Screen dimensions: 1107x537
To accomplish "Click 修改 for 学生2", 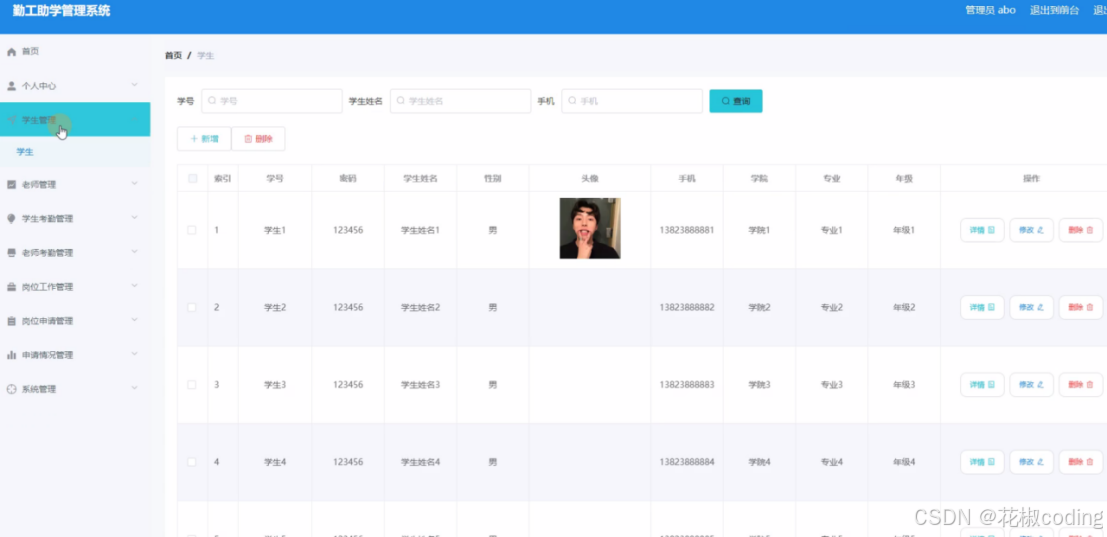I will click(1031, 308).
